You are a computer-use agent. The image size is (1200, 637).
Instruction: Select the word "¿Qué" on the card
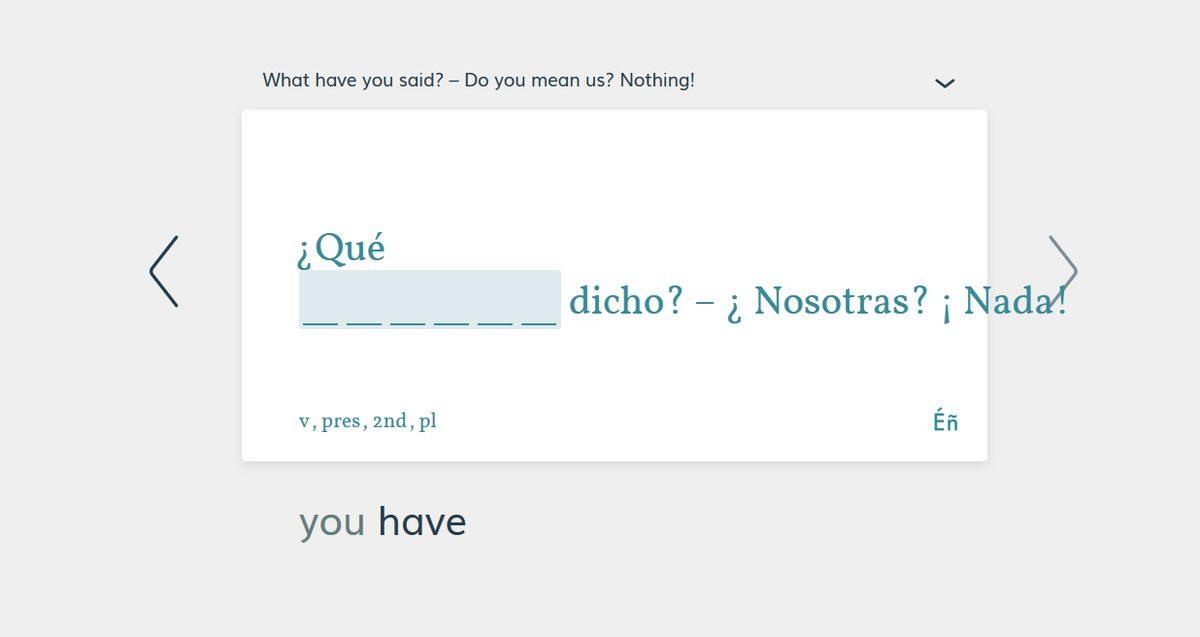pyautogui.click(x=341, y=249)
